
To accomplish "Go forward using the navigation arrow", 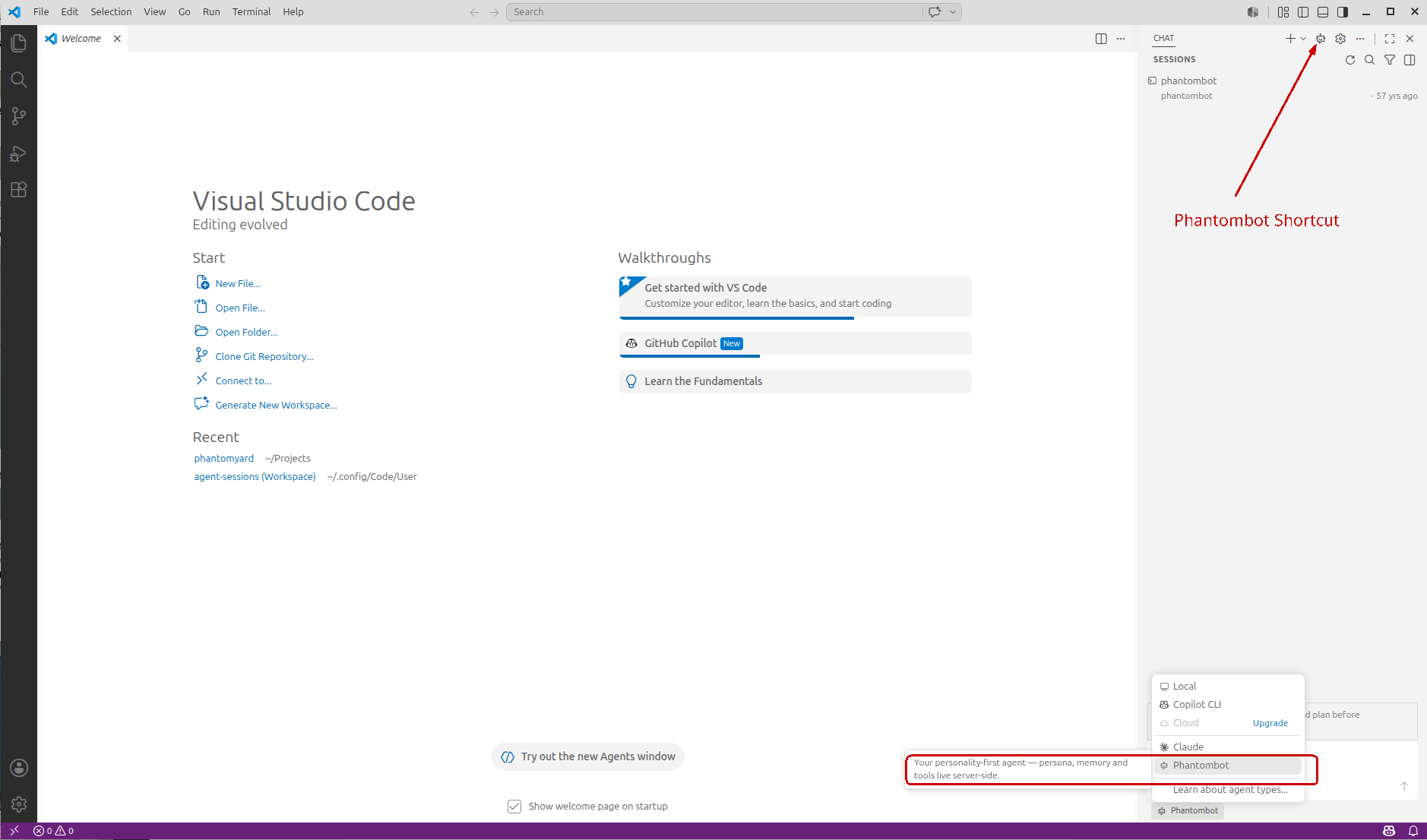I will click(495, 12).
